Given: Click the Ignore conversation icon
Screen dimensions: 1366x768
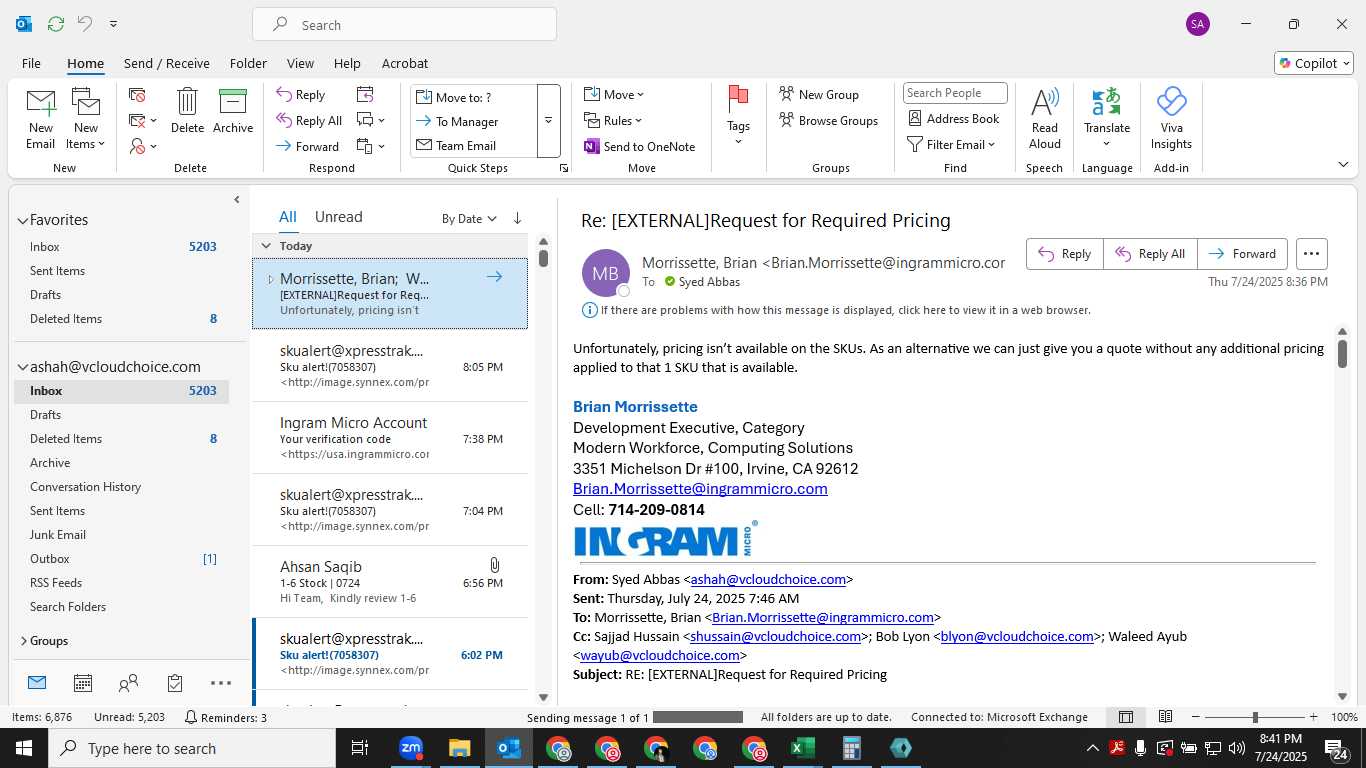Looking at the screenshot, I should (x=137, y=95).
